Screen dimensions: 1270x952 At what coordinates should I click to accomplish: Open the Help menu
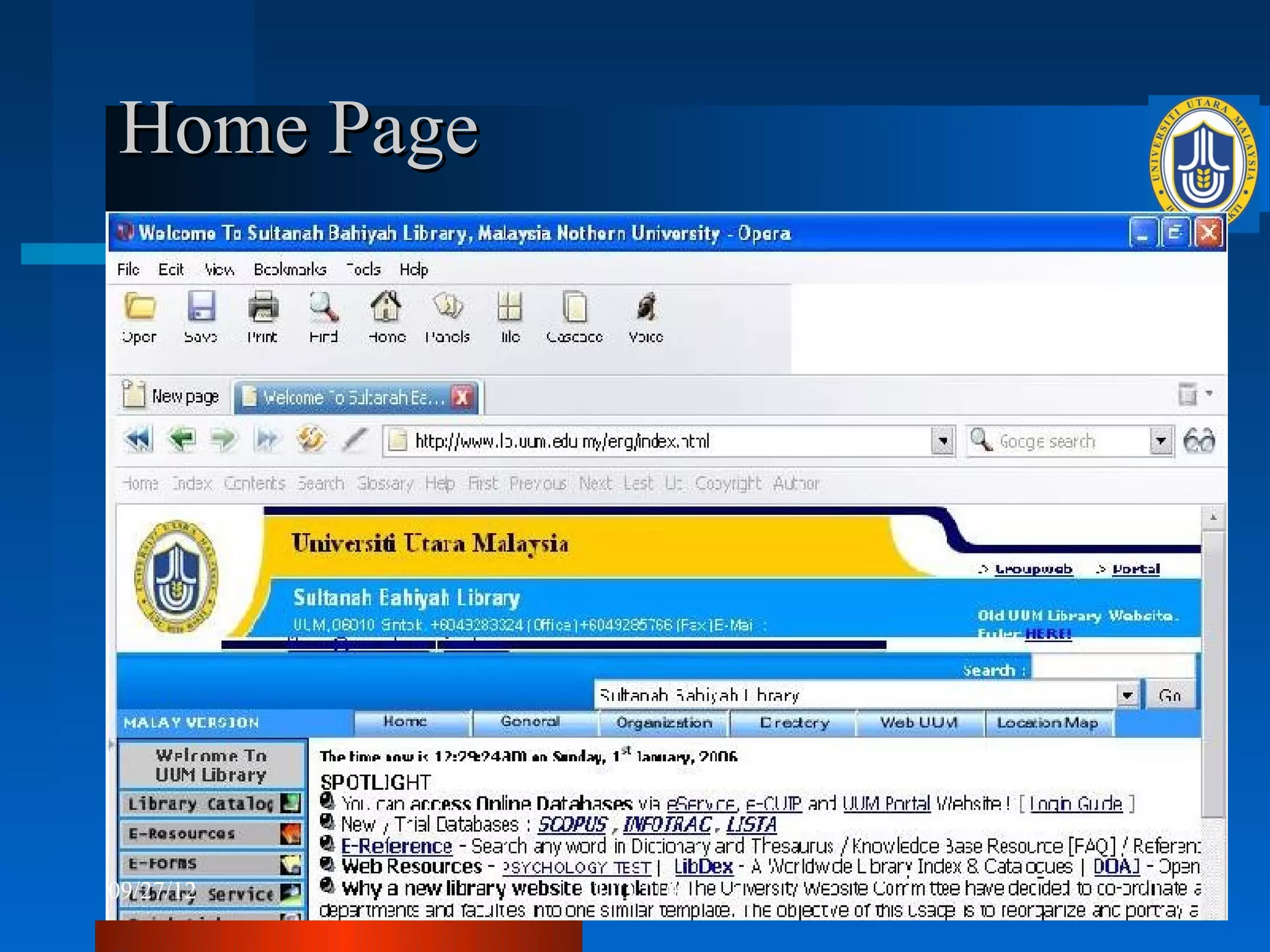click(414, 270)
